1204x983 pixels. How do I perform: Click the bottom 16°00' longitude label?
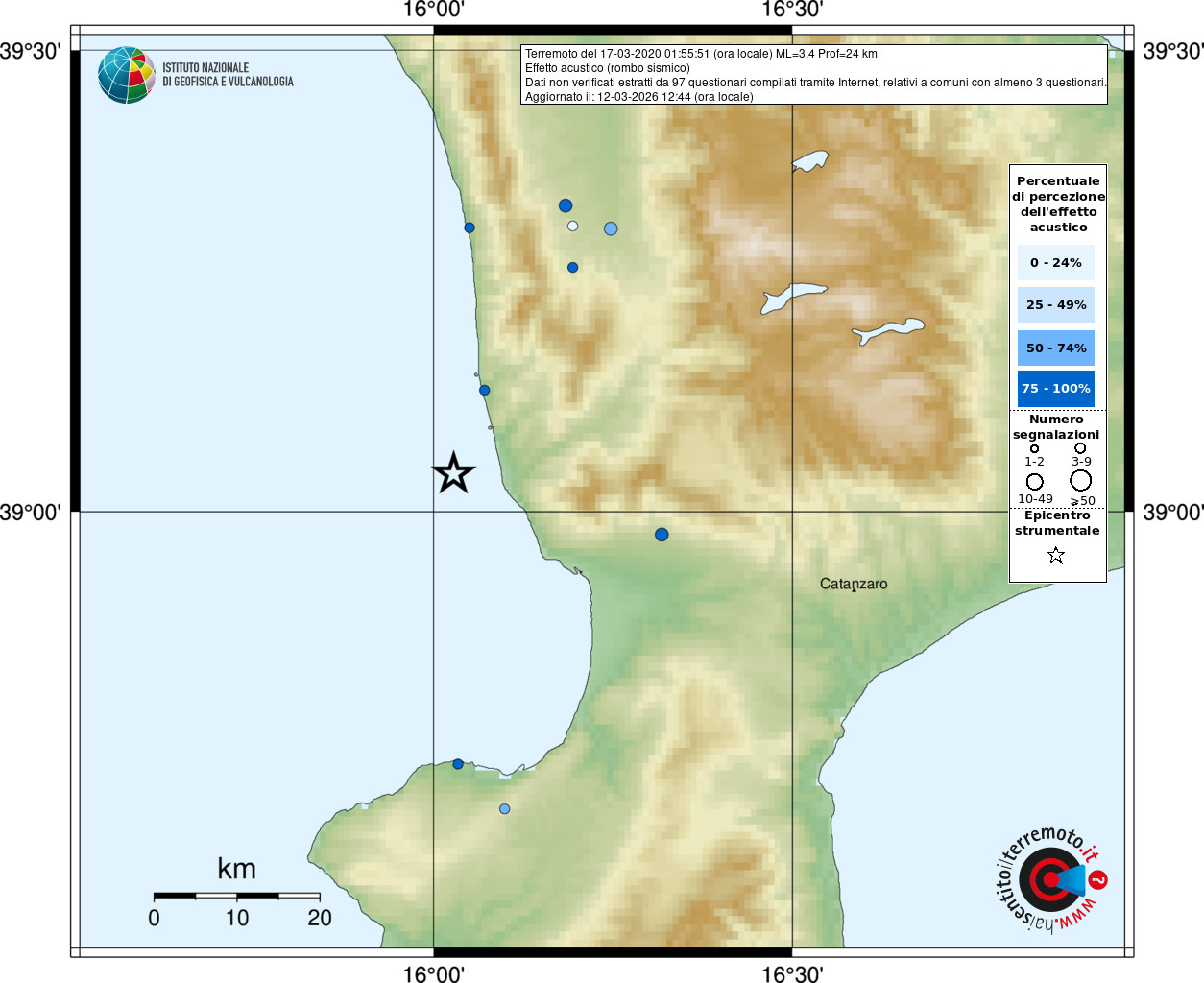[x=434, y=973]
